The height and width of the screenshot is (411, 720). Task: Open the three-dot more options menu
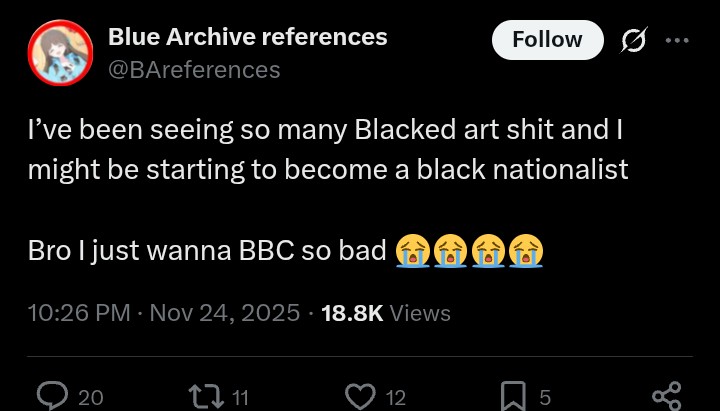click(677, 40)
